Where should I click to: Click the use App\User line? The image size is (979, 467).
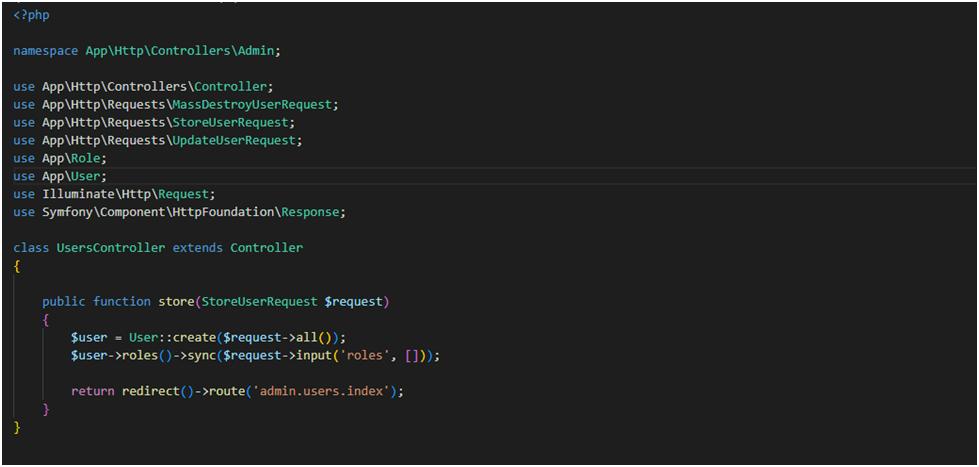[x=60, y=176]
